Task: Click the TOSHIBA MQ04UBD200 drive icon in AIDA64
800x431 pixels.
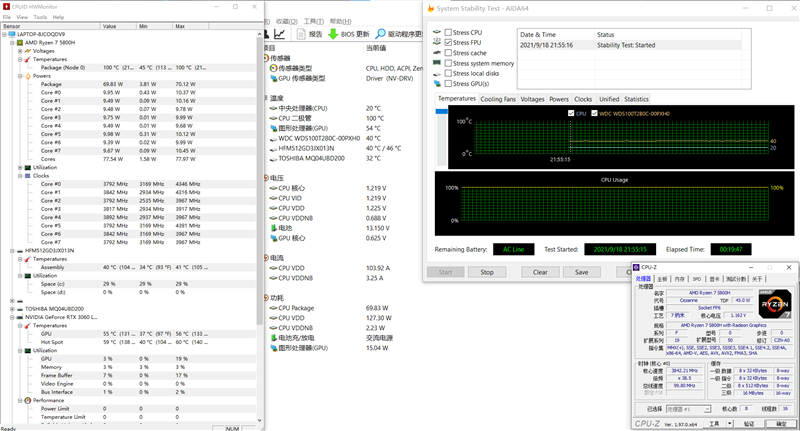Action: 273,159
